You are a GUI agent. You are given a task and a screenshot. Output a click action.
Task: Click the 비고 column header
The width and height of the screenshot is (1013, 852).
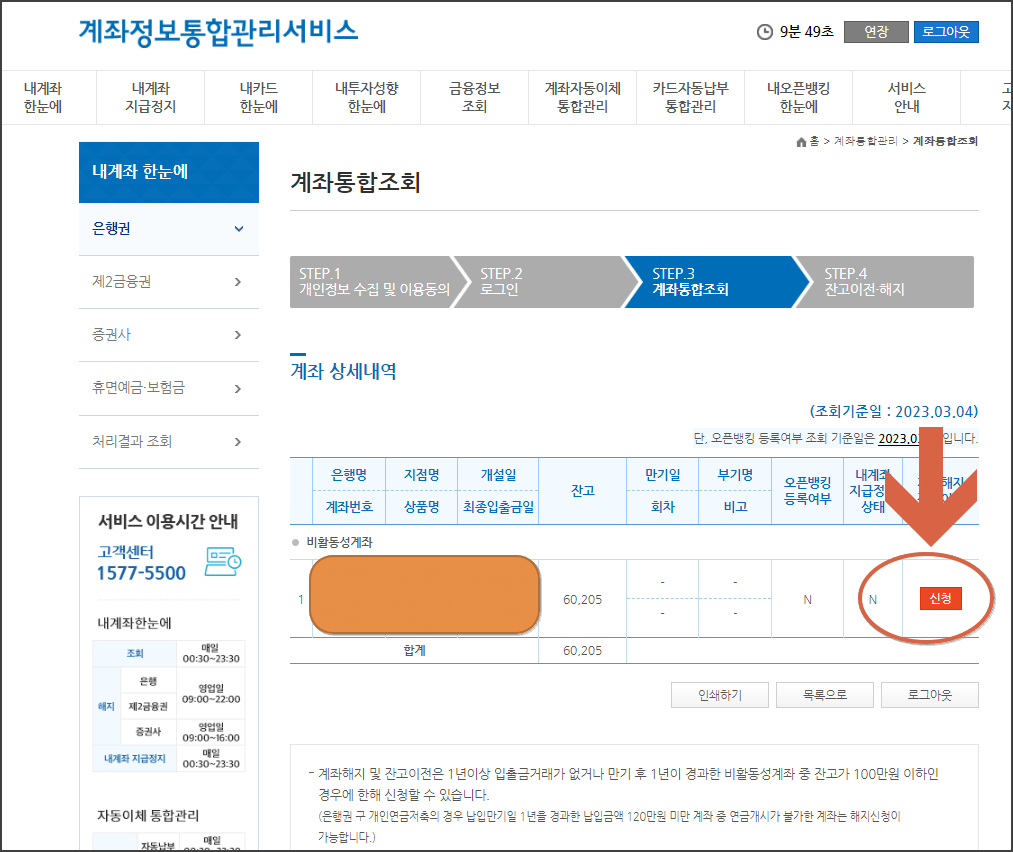735,507
